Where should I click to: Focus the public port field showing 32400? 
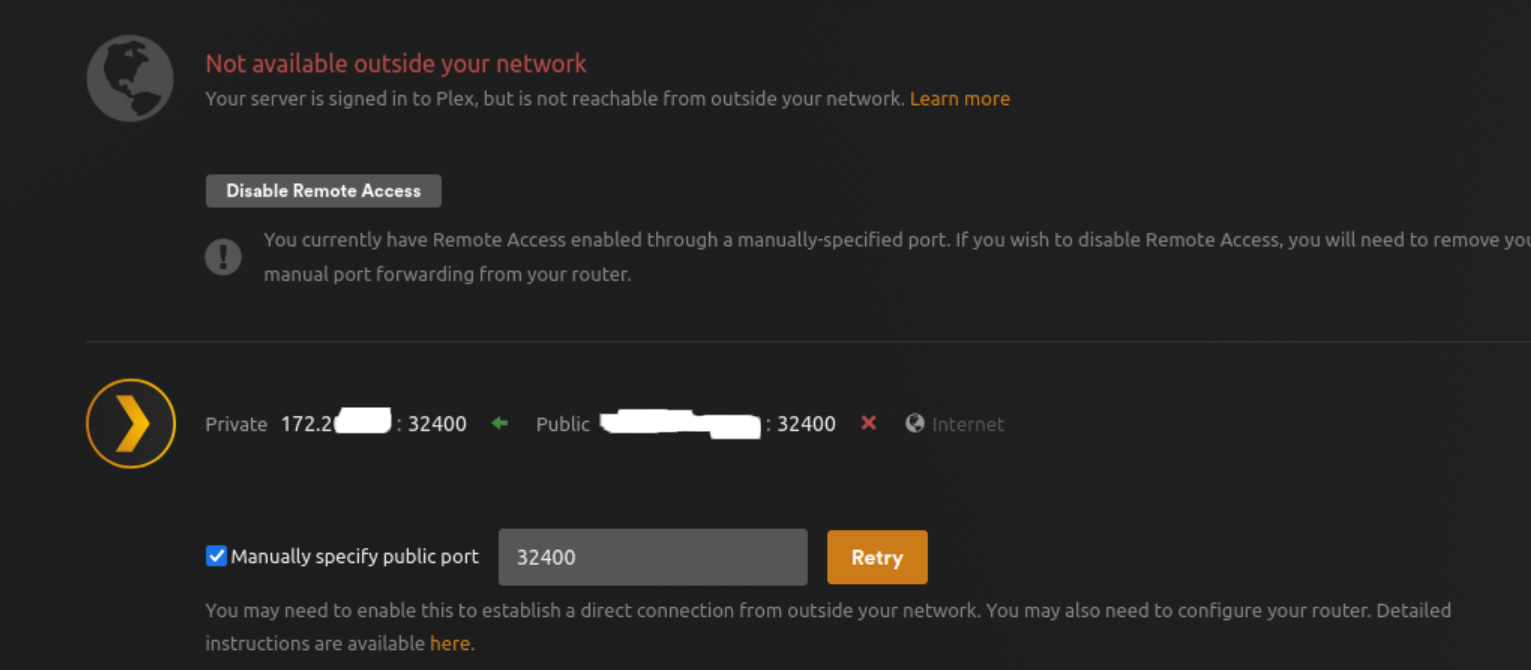(x=653, y=557)
